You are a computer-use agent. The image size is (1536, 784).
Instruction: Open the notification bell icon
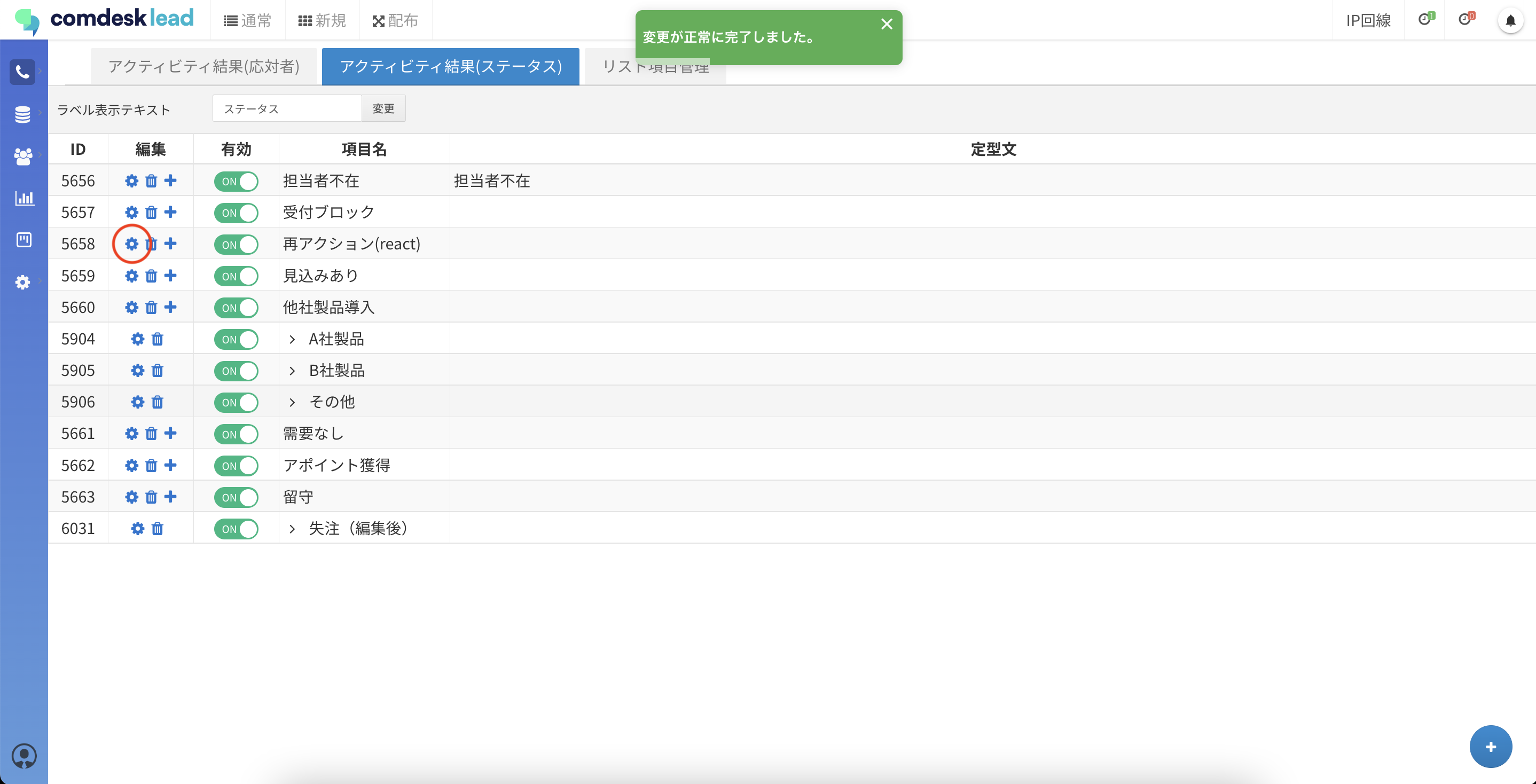click(x=1510, y=21)
